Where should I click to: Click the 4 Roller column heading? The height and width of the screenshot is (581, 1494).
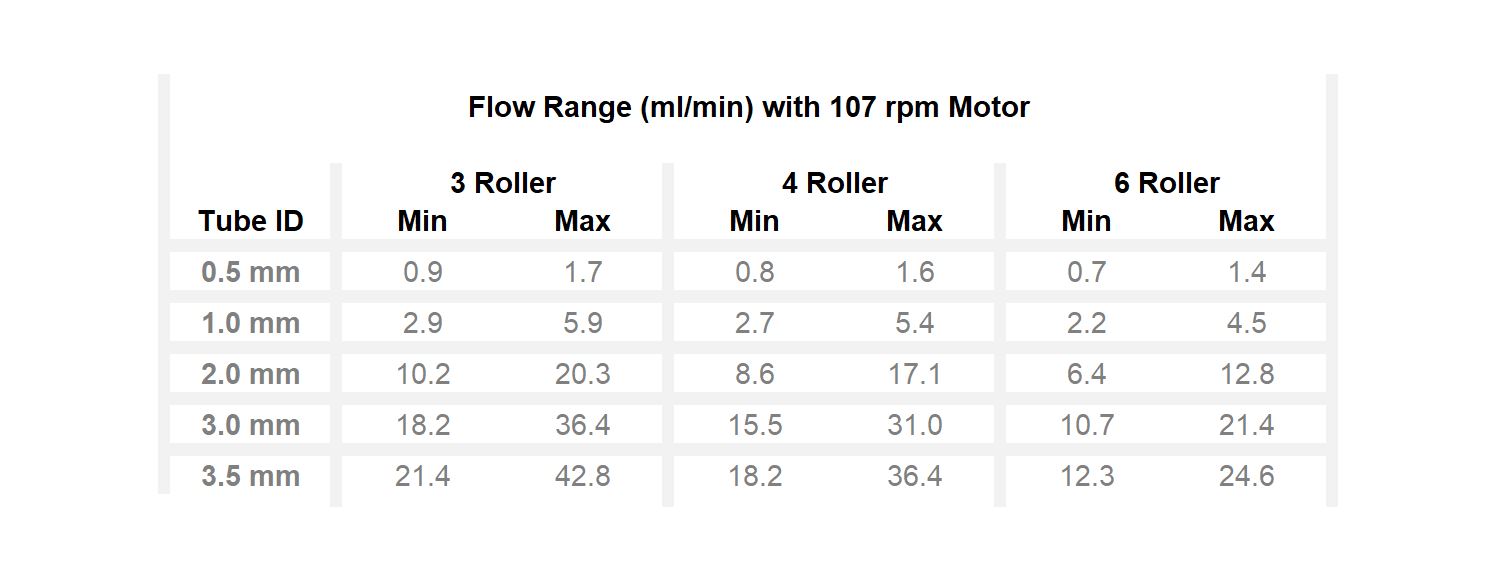tap(834, 183)
